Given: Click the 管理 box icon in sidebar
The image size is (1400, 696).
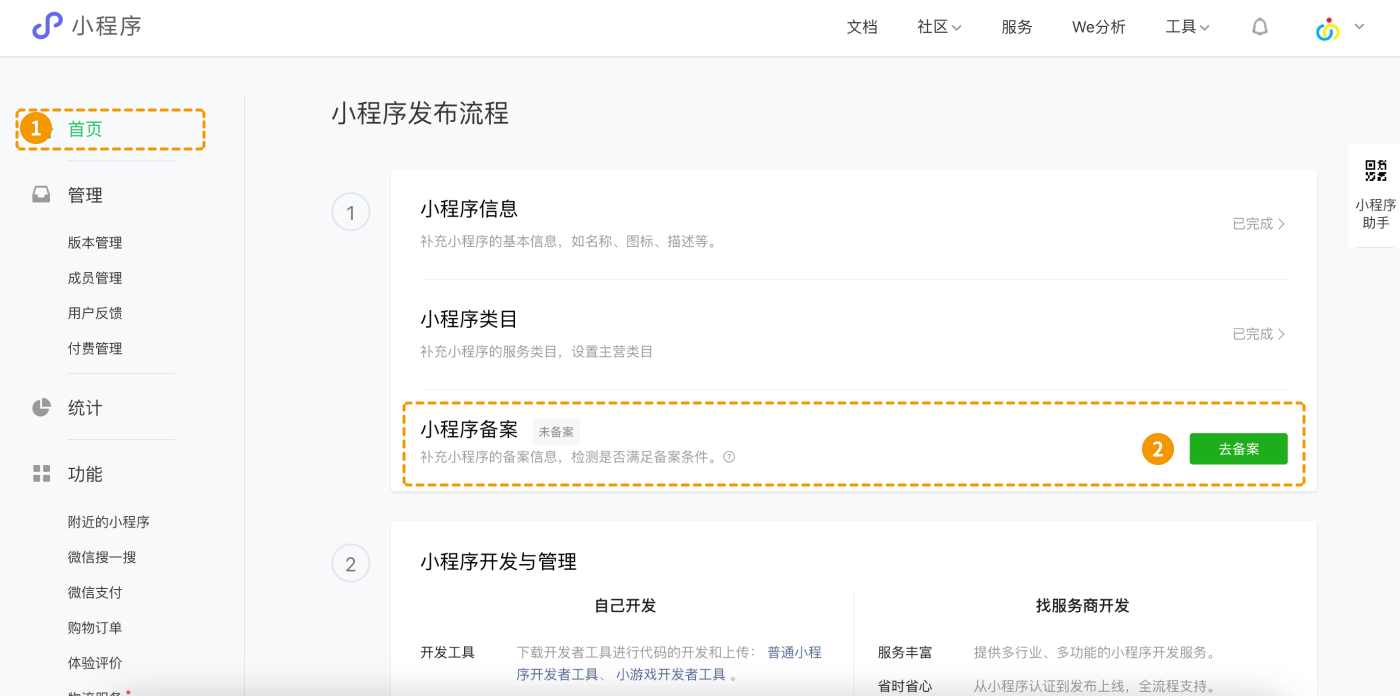Looking at the screenshot, I should [x=41, y=194].
